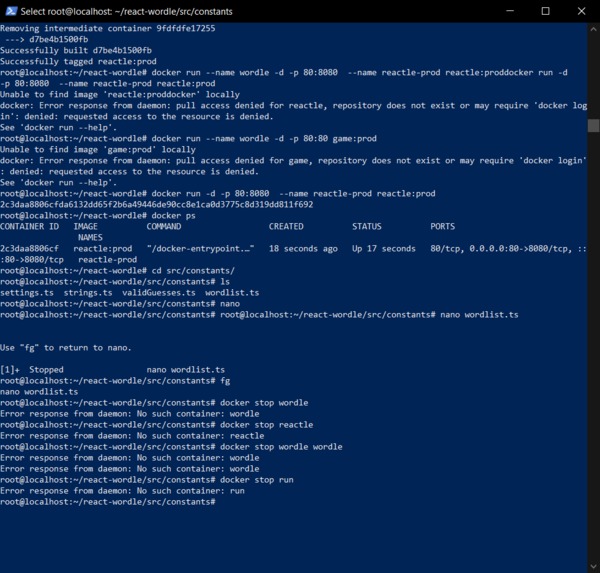Click 'Up 17 seconds' status value
Screen dimensions: 600x573
[383, 249]
